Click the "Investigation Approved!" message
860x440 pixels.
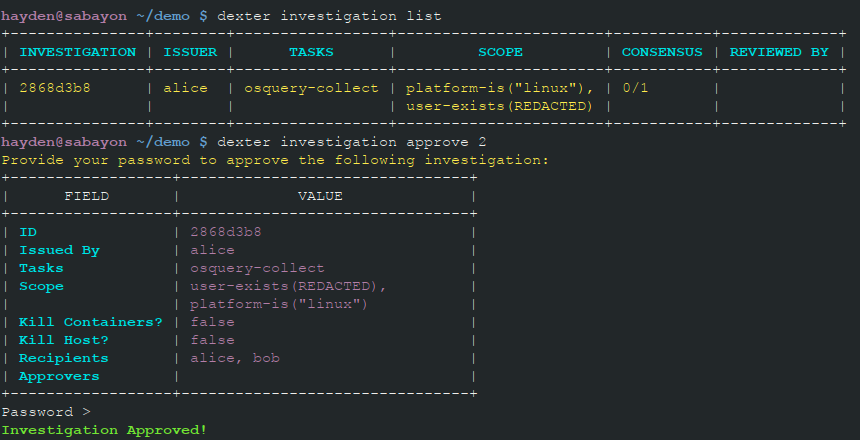[x=104, y=430]
